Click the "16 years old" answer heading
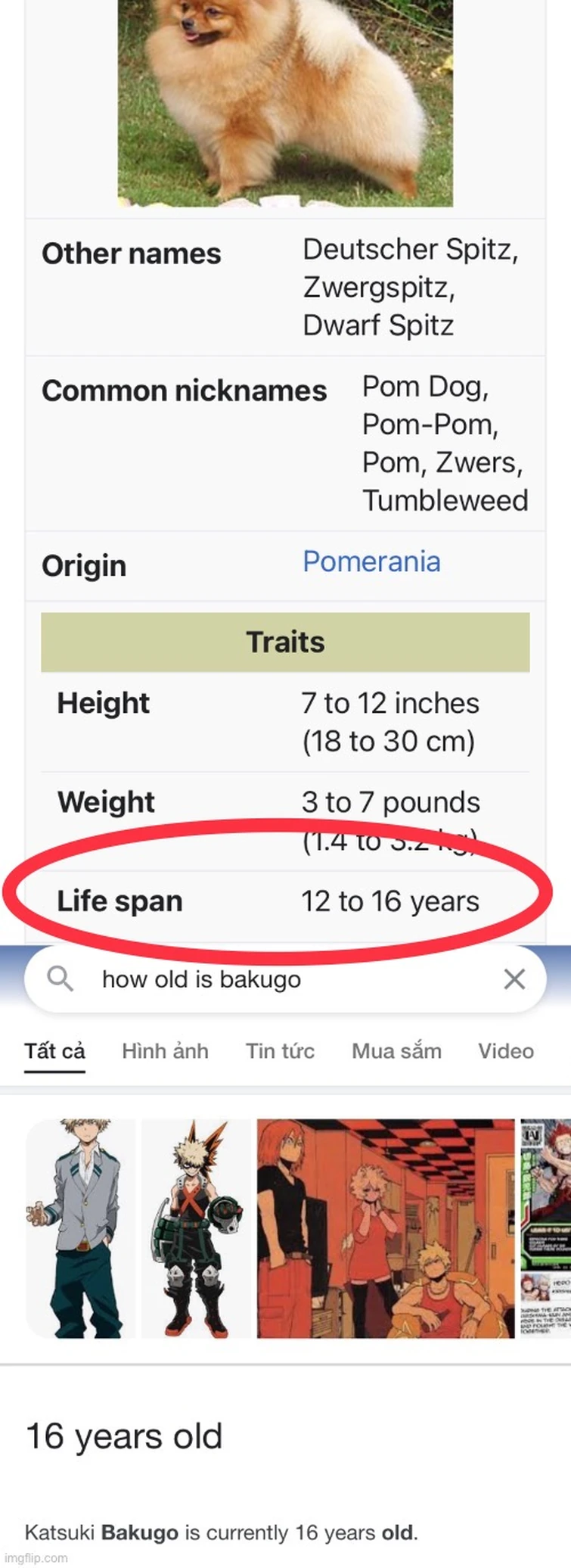This screenshot has height=1568, width=571. point(124,1436)
